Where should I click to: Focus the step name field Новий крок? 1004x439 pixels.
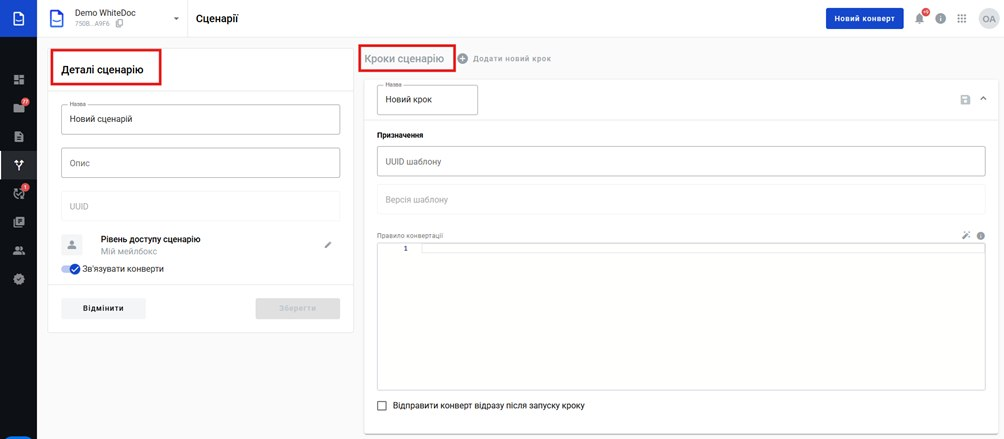coord(427,100)
